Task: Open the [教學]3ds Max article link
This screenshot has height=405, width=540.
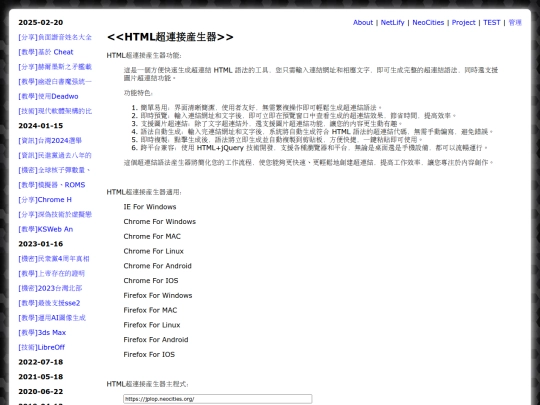Action: 42,333
